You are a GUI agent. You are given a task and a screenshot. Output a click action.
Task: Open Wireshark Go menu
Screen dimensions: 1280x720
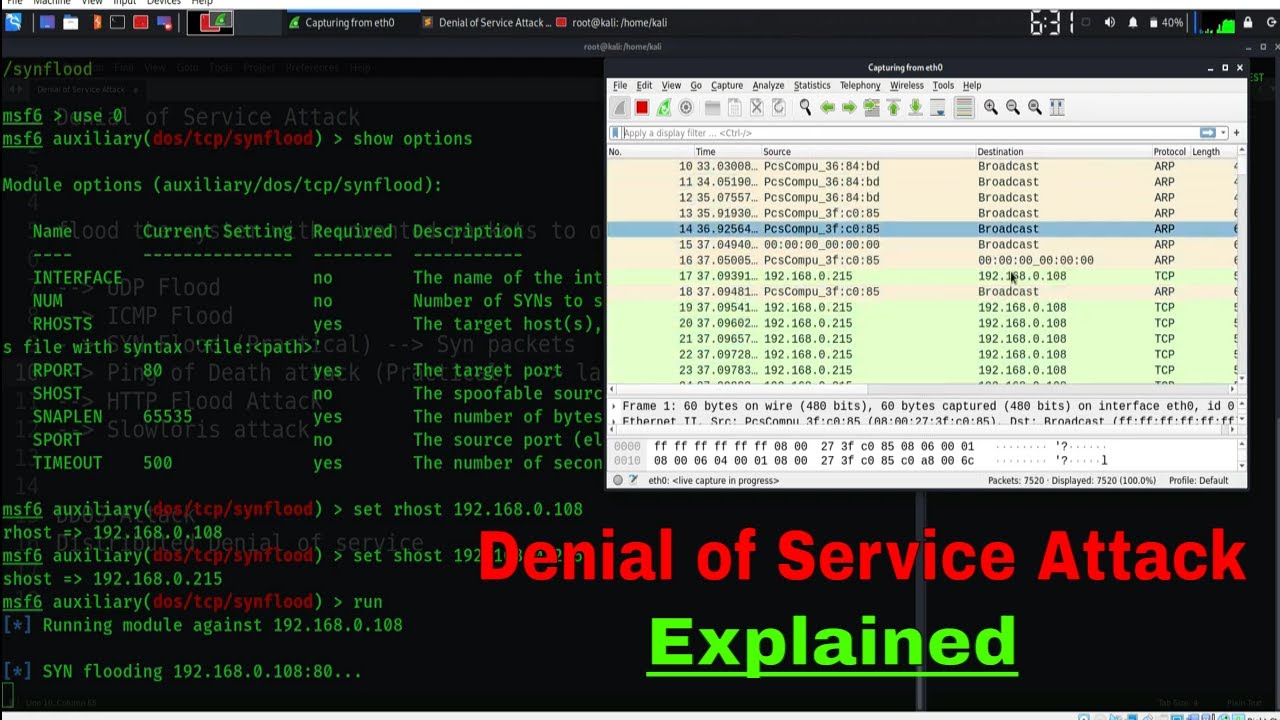coord(696,86)
